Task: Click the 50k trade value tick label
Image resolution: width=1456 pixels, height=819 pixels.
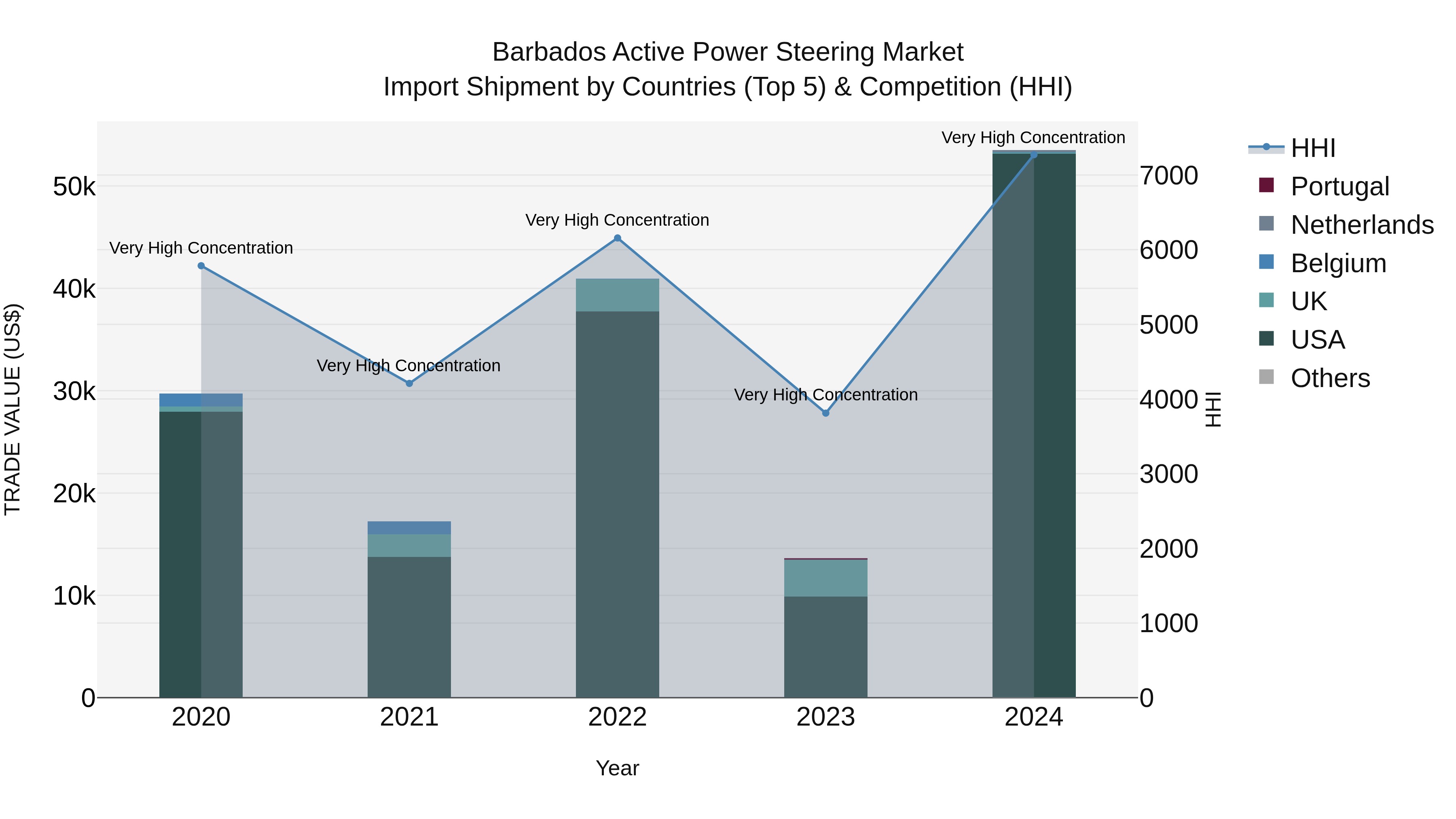Action: pyautogui.click(x=74, y=186)
